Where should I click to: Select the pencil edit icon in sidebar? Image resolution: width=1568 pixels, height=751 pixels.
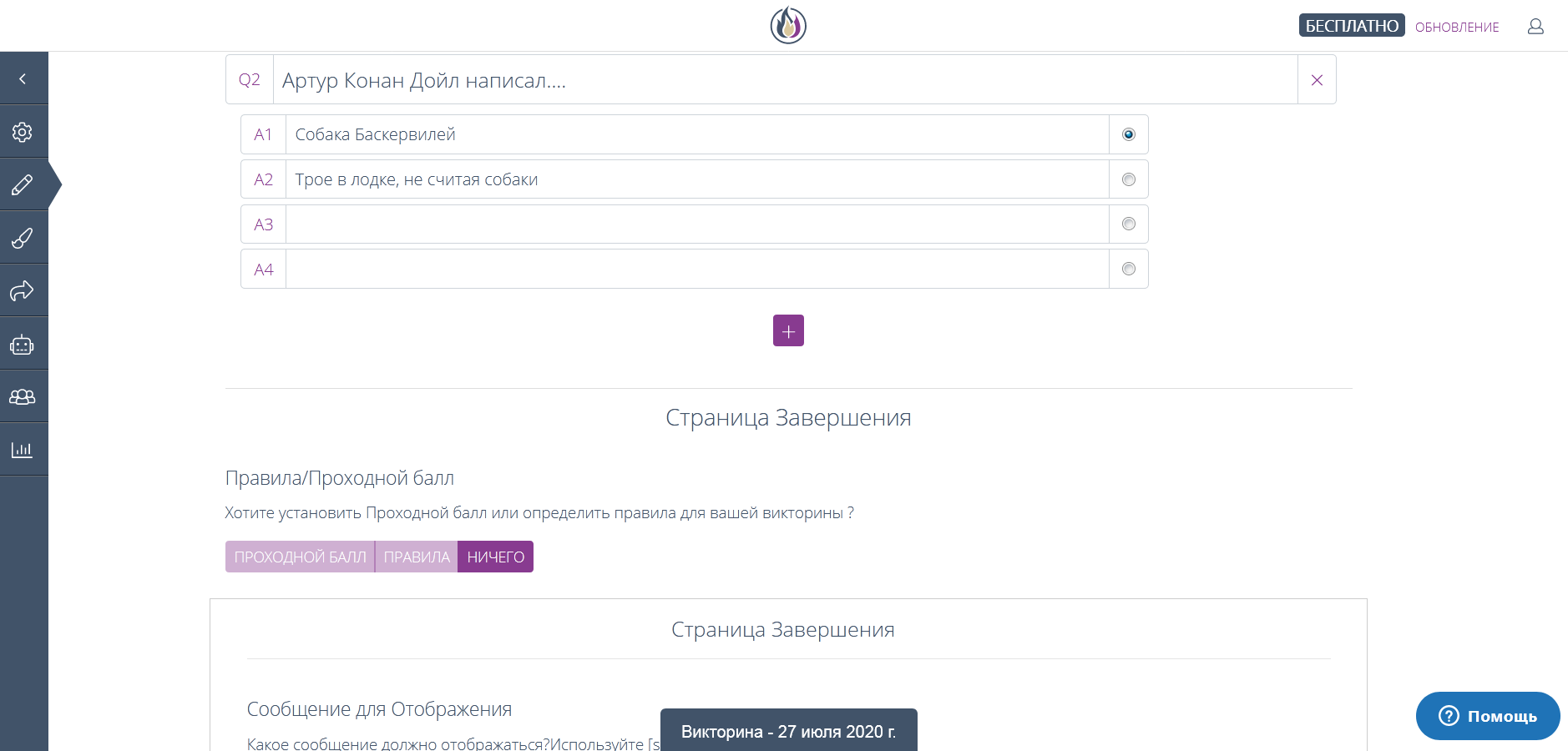pyautogui.click(x=23, y=184)
